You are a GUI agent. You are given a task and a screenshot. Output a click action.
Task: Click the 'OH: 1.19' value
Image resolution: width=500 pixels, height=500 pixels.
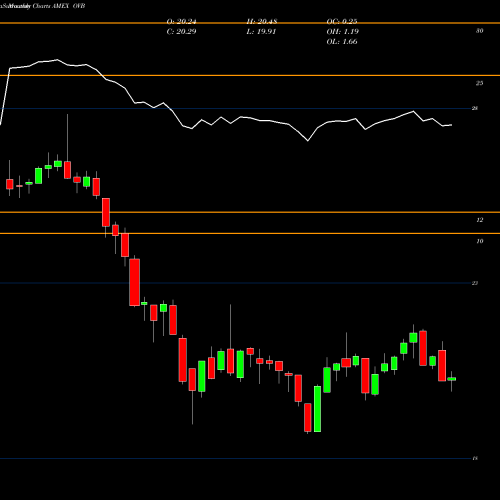[342, 32]
